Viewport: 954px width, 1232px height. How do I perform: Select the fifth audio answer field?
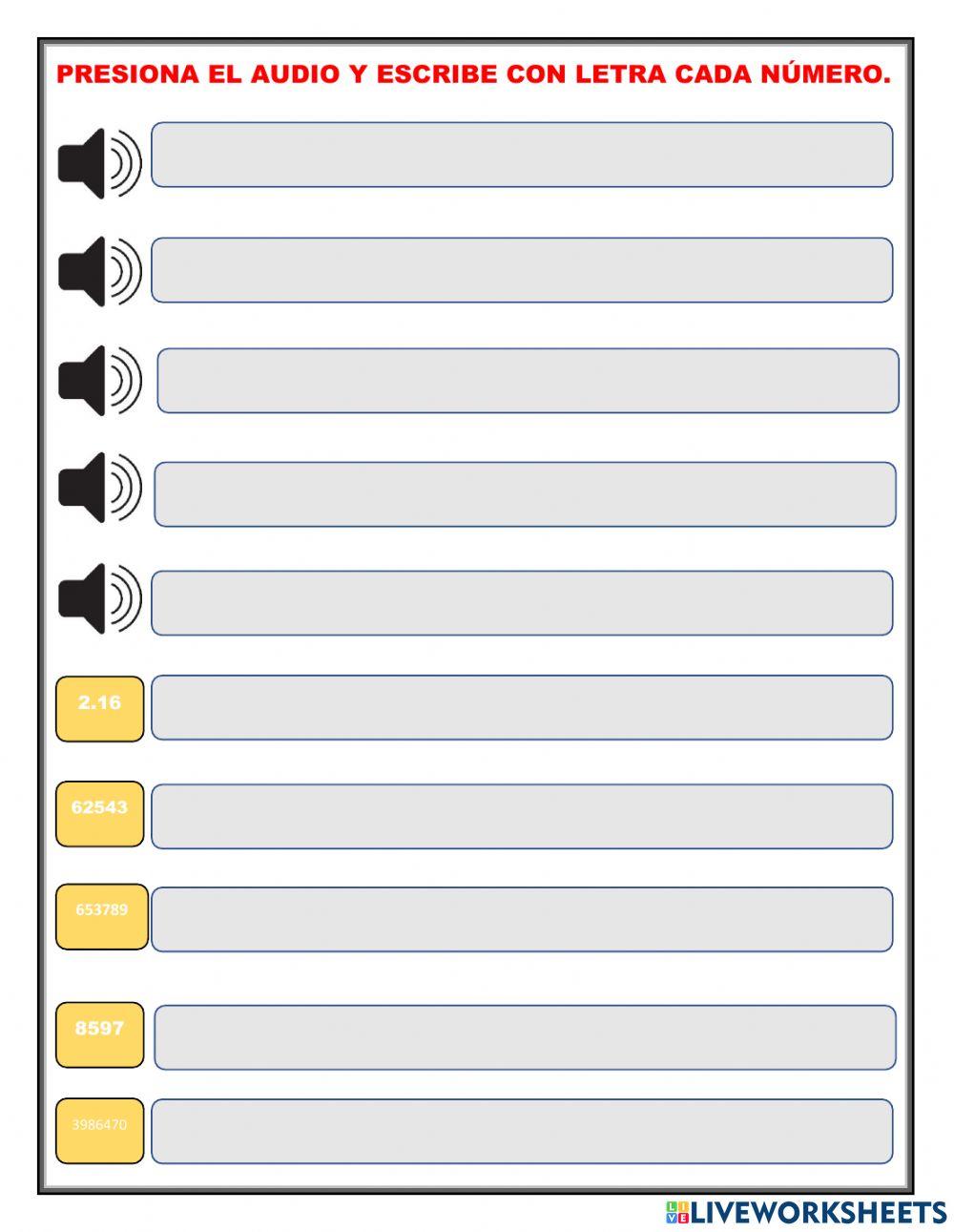click(522, 603)
